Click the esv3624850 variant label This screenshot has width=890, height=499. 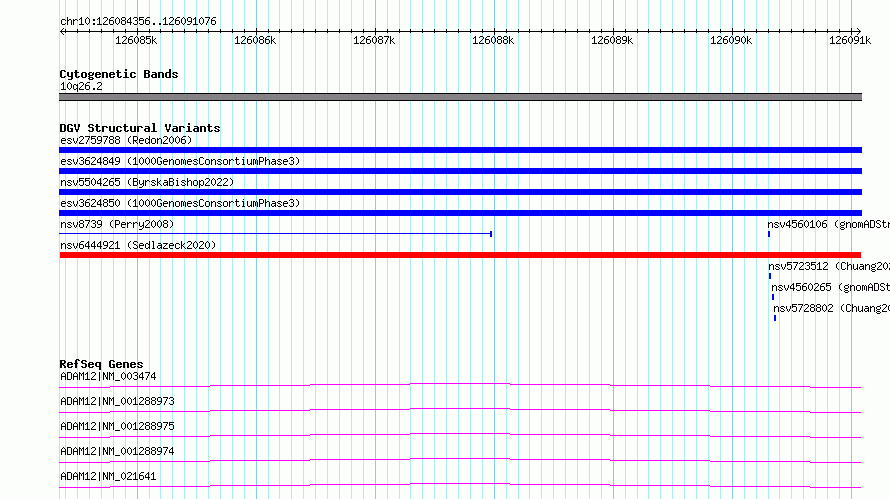coord(180,203)
